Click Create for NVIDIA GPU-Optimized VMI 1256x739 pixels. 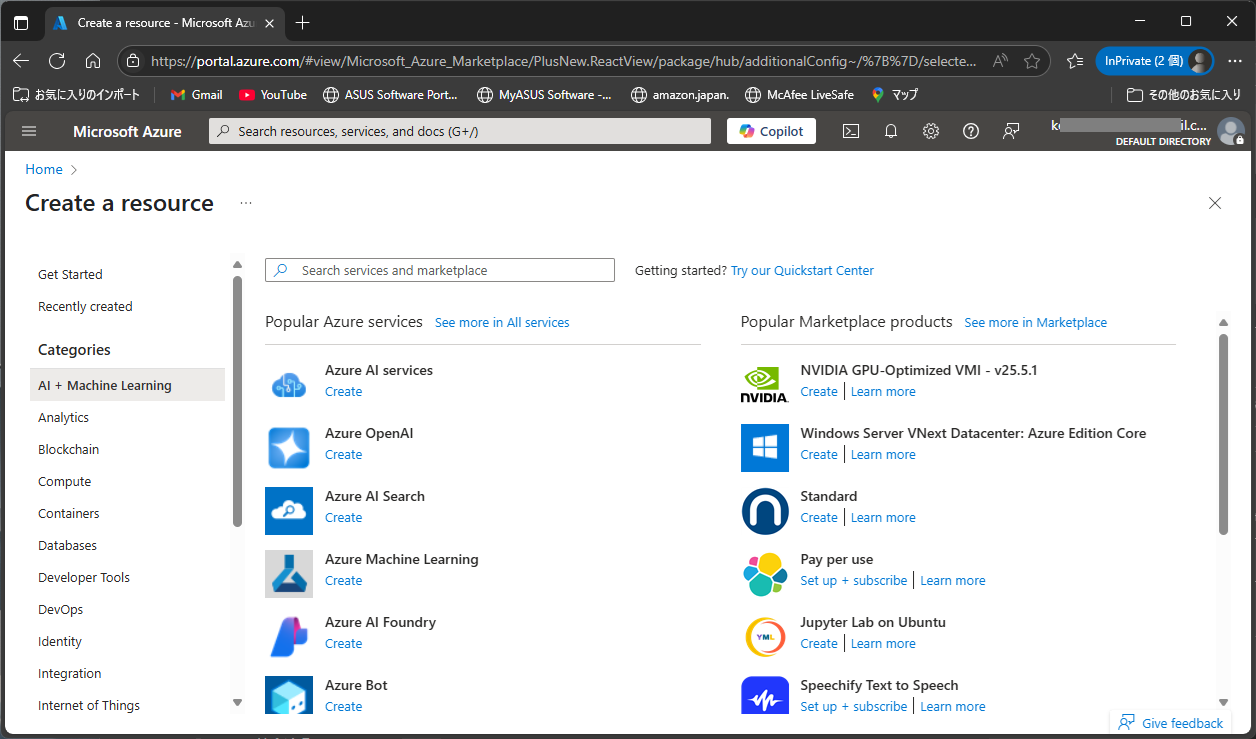(819, 391)
